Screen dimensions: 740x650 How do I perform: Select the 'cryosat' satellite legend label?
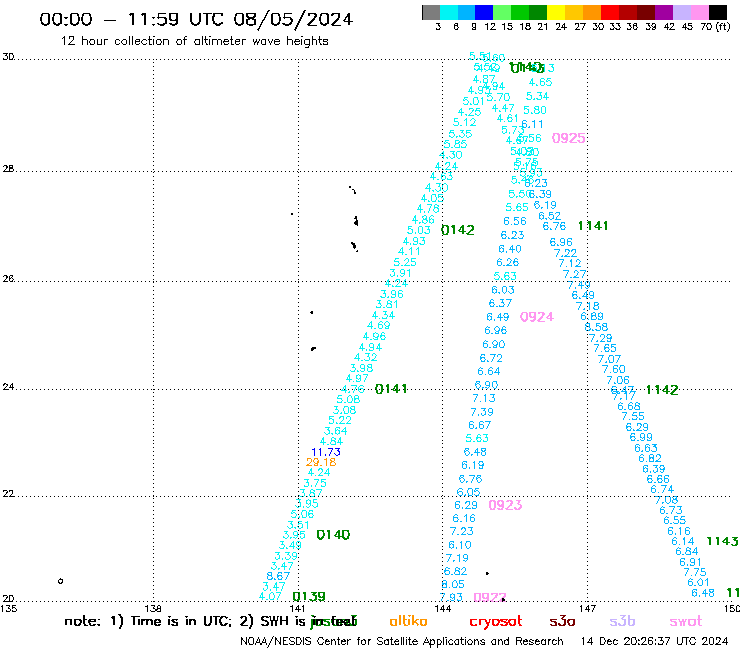pyautogui.click(x=496, y=622)
